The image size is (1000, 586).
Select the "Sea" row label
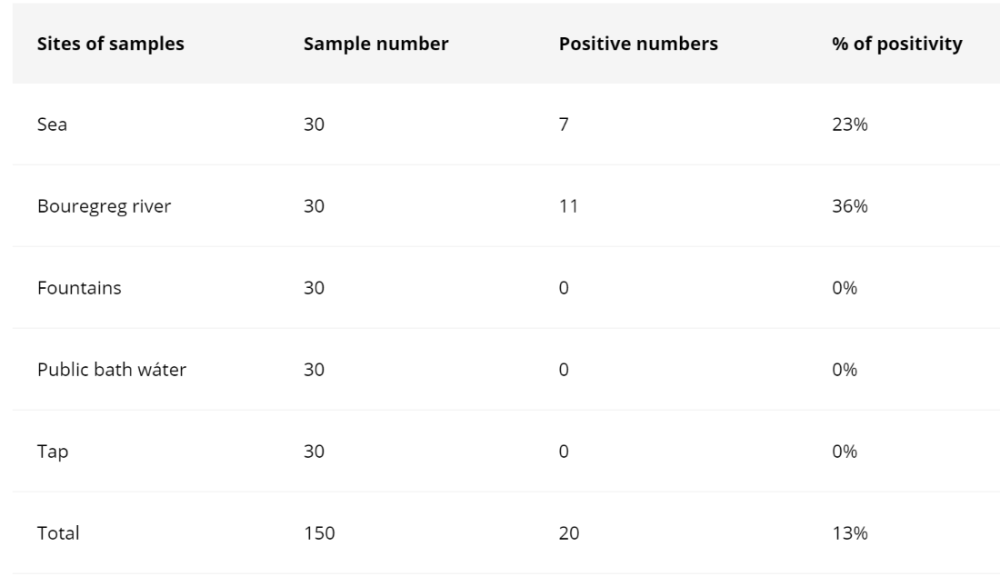(51, 125)
